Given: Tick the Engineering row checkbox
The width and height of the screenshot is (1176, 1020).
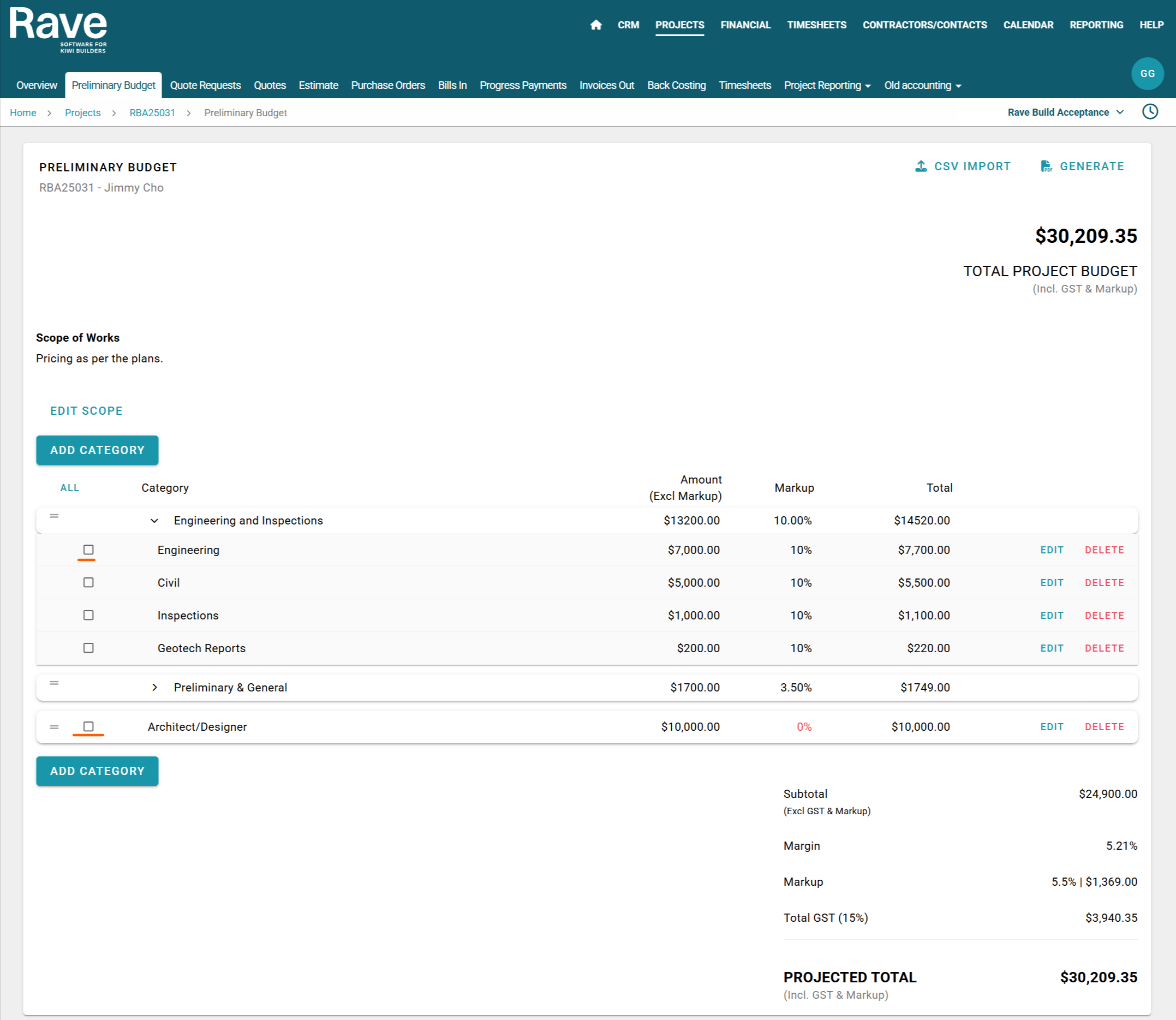Looking at the screenshot, I should 88,550.
